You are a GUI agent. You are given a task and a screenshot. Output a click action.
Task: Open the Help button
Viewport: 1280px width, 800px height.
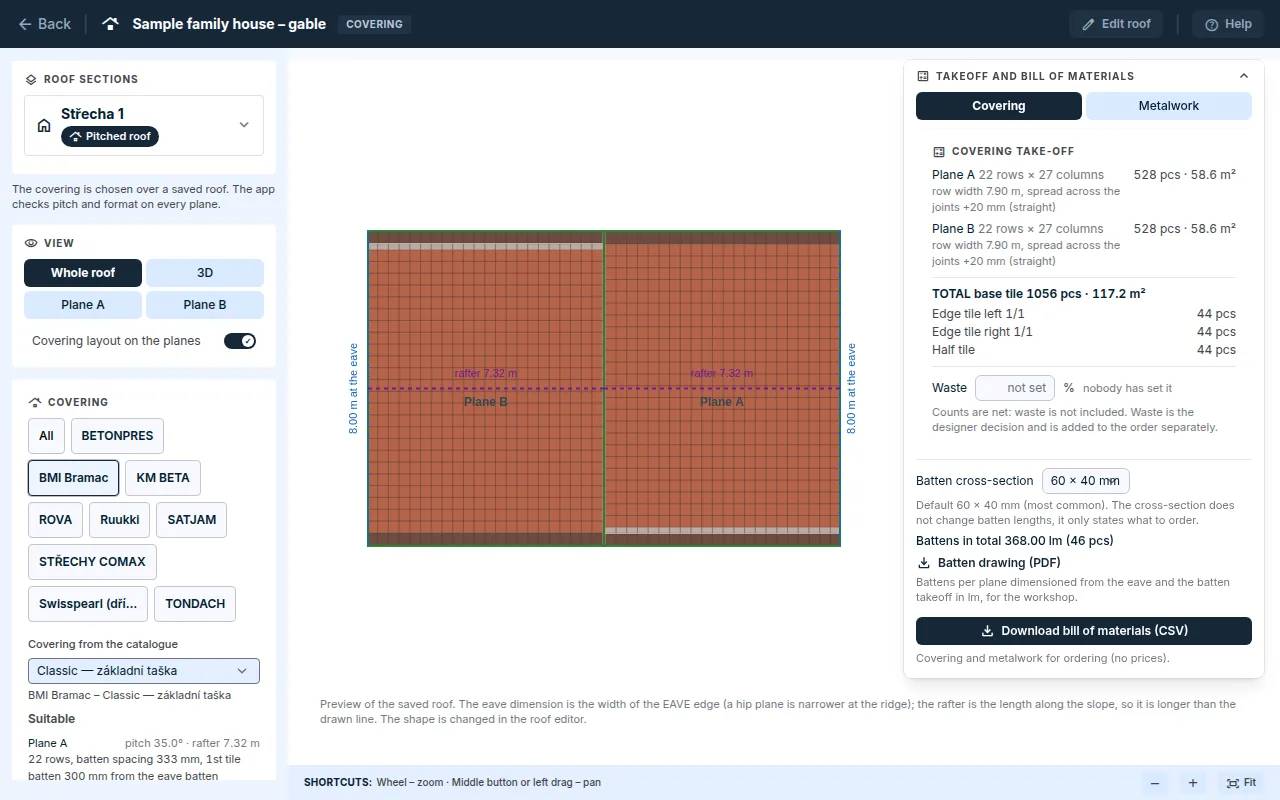(x=1228, y=24)
